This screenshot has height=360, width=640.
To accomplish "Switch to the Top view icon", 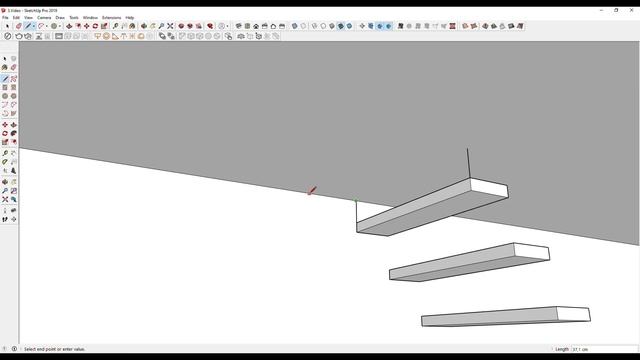I will point(247,26).
